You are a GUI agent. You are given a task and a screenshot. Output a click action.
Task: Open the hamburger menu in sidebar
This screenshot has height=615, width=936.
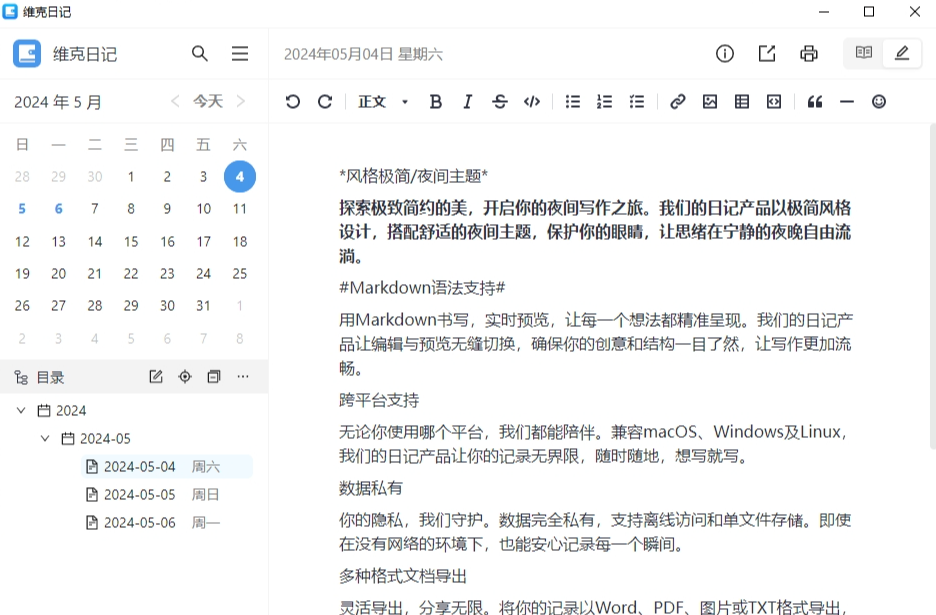[240, 54]
